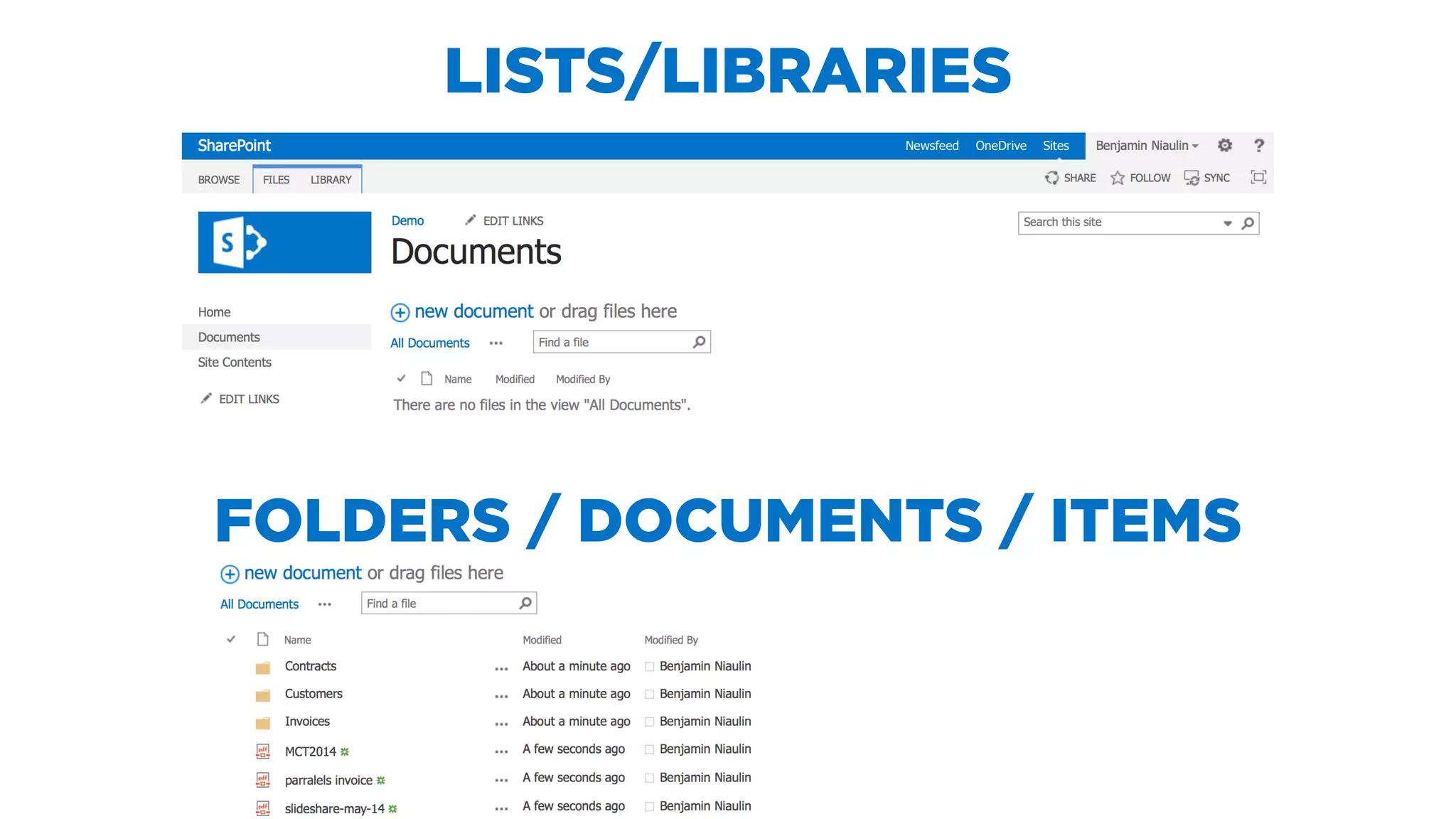The image size is (1456, 819).
Task: Click the search magnifier in site search
Action: point(1248,223)
